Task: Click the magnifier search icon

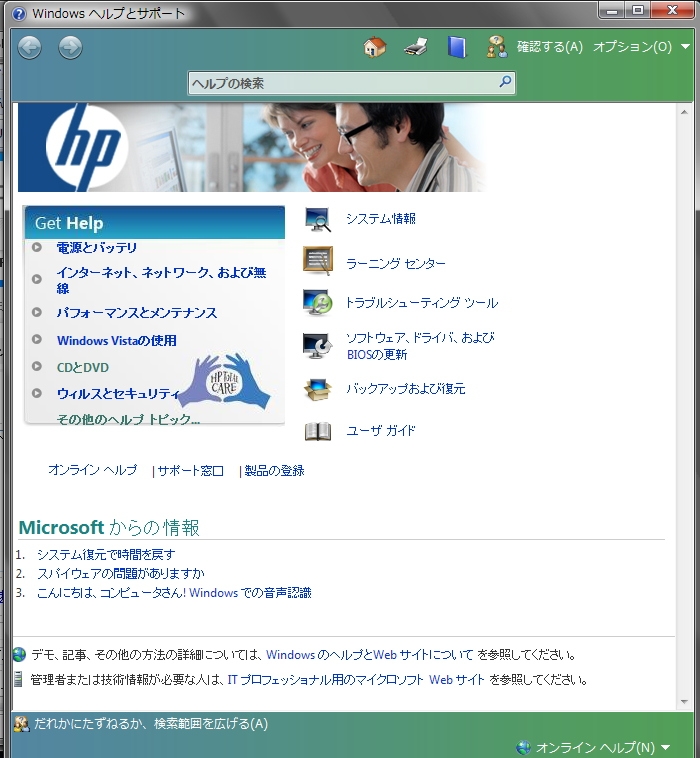Action: tap(505, 81)
